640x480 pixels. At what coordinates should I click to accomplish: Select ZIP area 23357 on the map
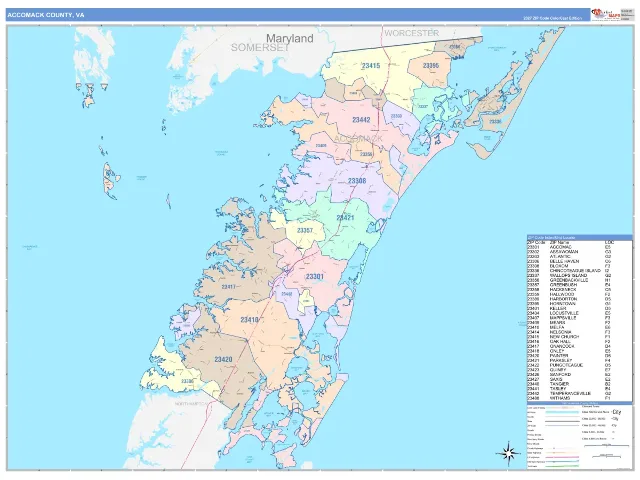tap(305, 230)
